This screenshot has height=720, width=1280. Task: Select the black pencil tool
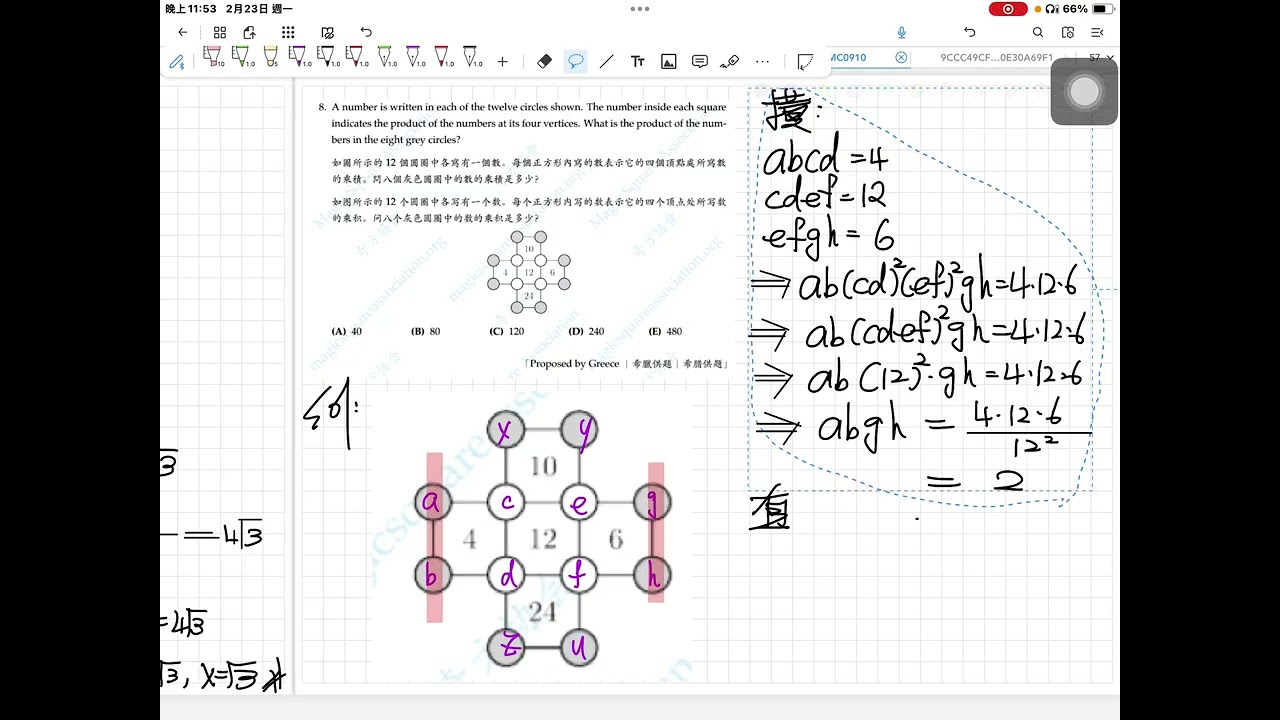[472, 57]
